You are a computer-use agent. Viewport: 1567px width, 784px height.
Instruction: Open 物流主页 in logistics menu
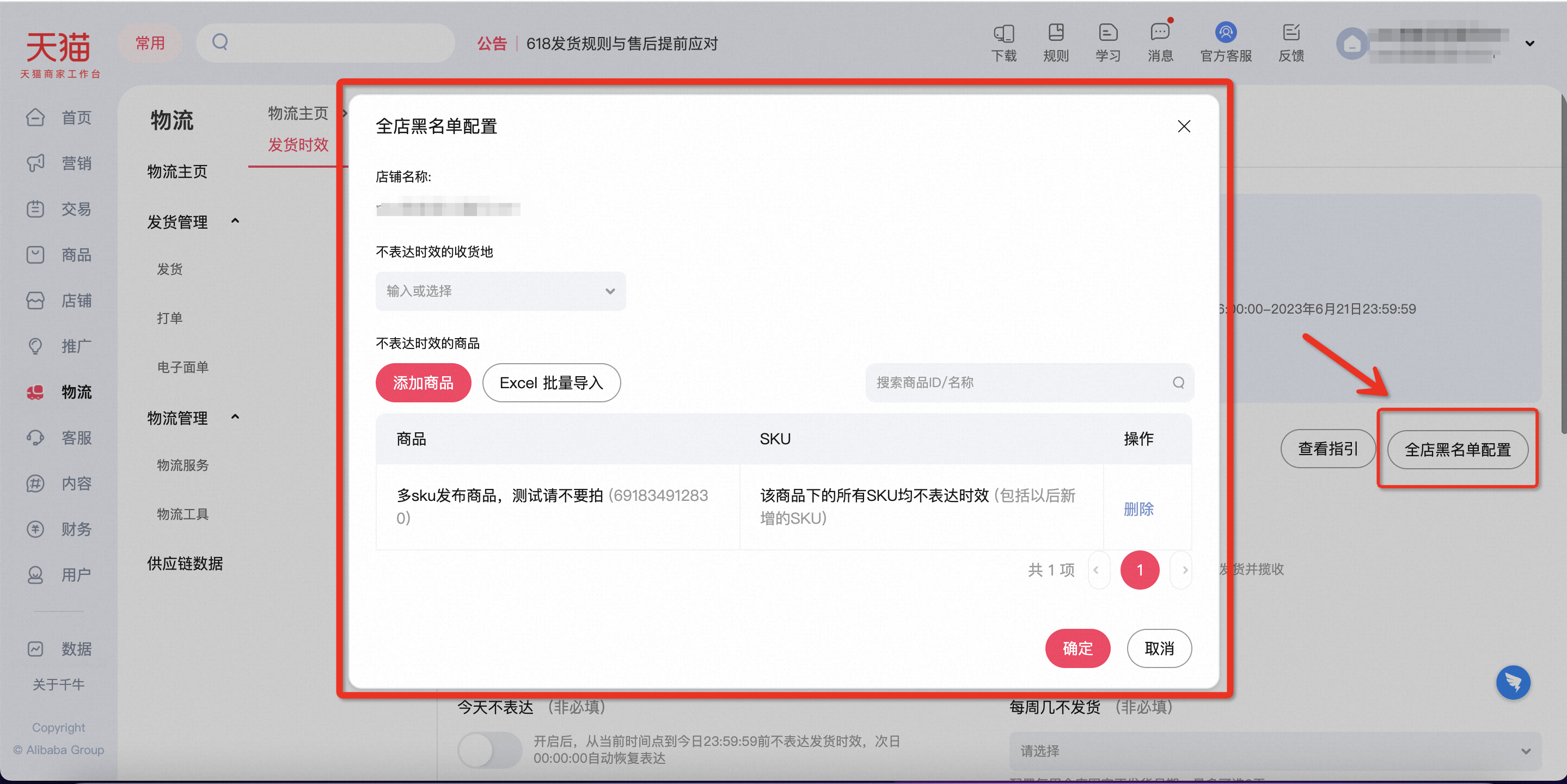(177, 171)
